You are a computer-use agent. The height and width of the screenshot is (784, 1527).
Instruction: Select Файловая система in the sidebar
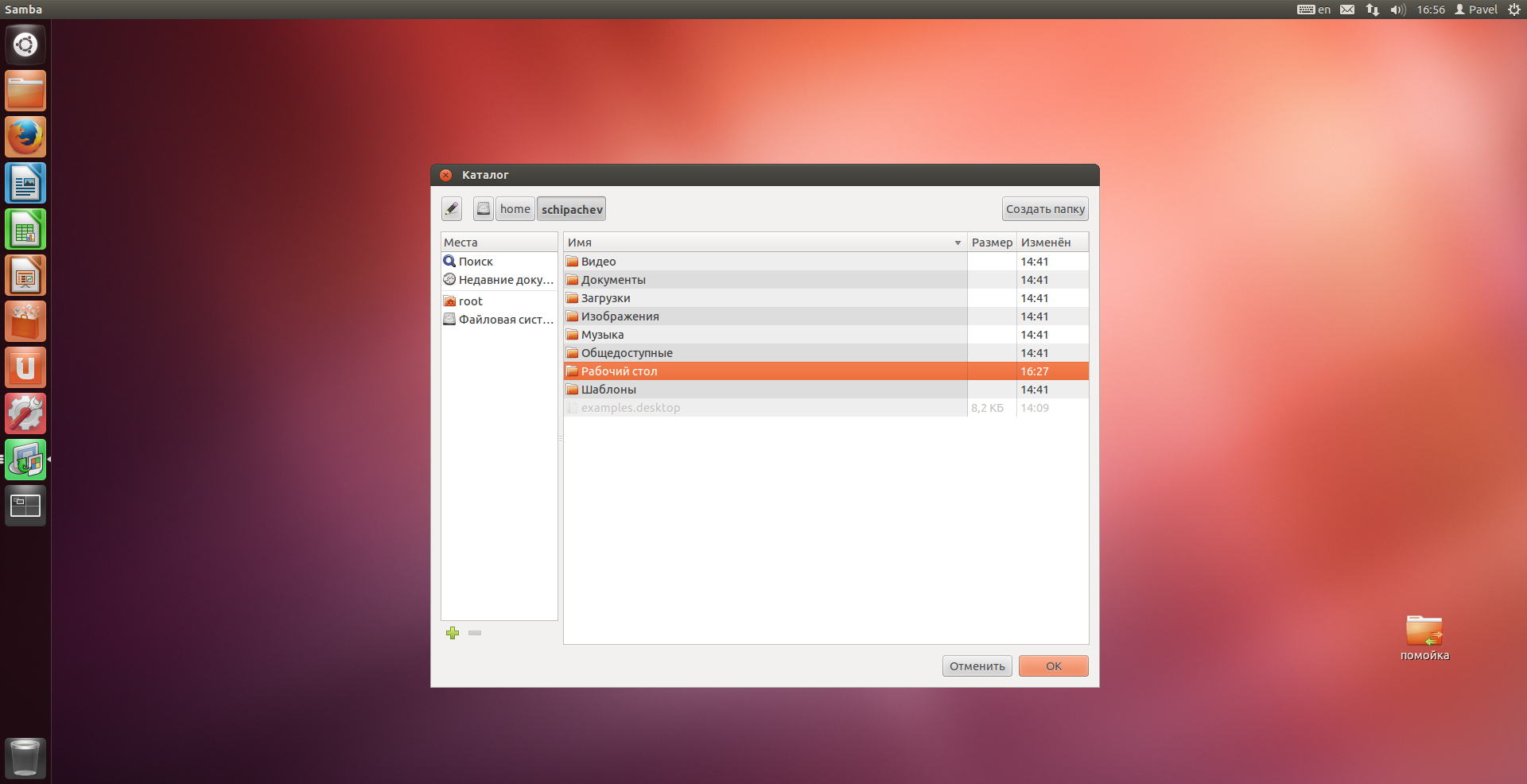point(499,320)
